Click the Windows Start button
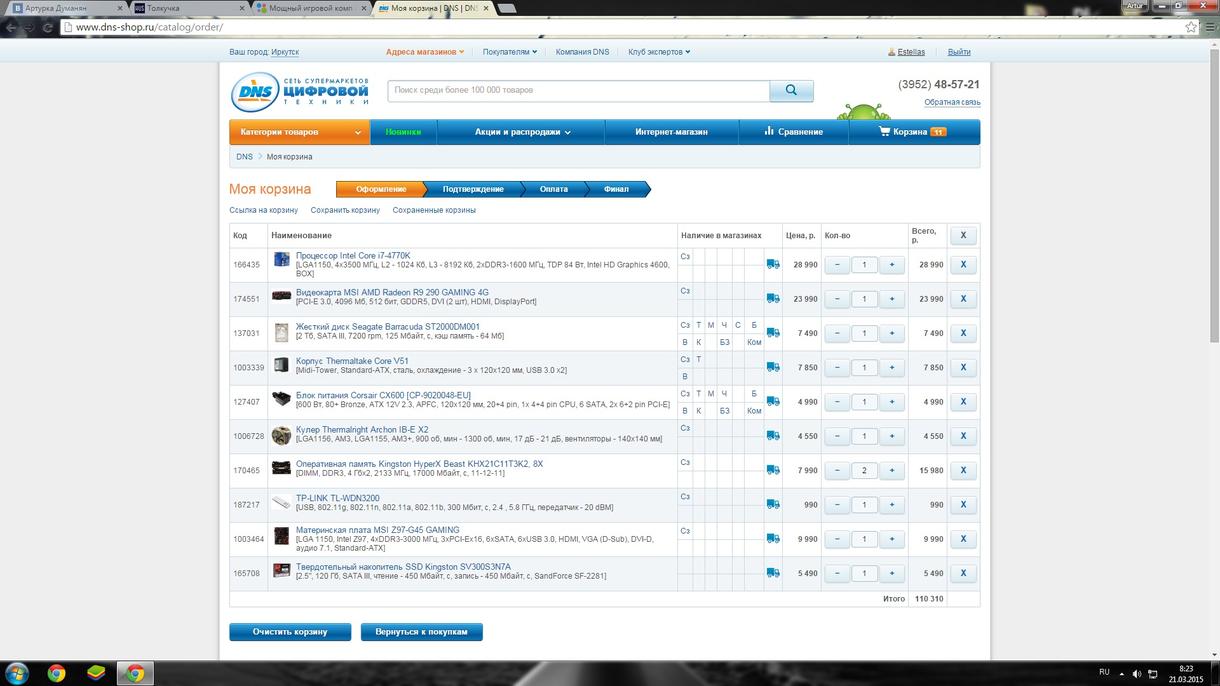Screen dimensions: 1220x686 (x=17, y=673)
